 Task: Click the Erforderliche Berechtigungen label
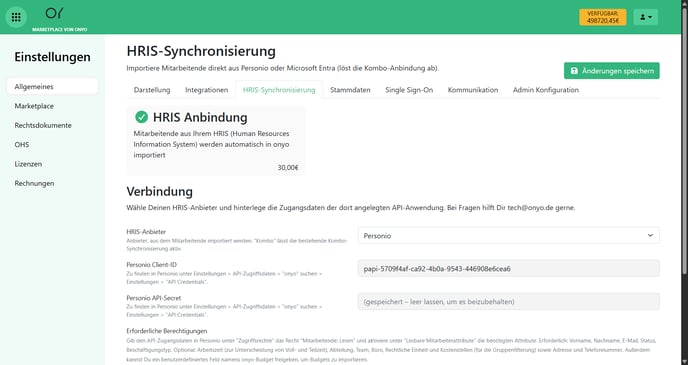click(167, 331)
